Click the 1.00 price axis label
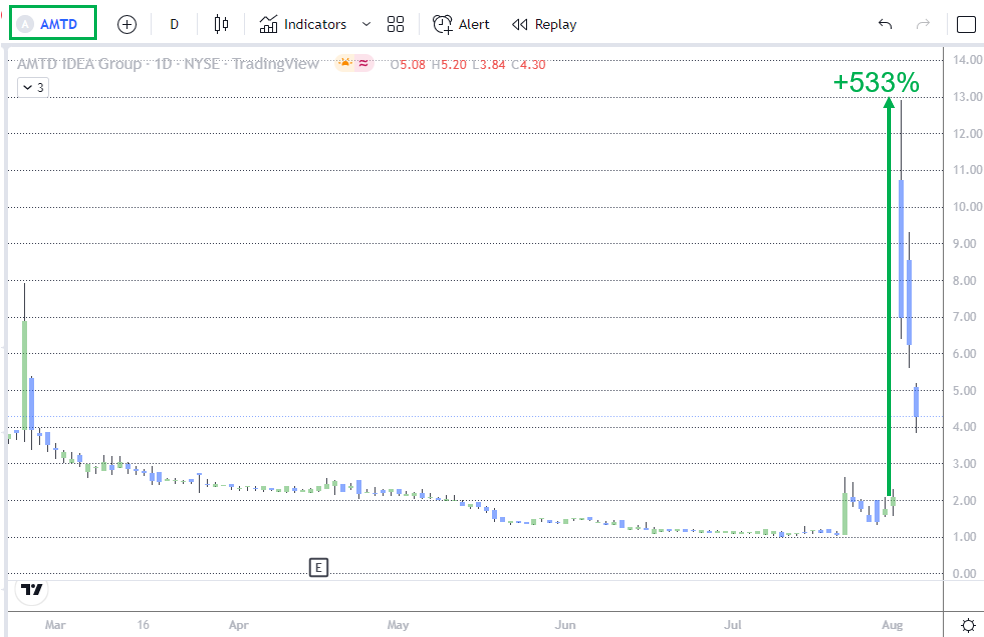 (965, 537)
